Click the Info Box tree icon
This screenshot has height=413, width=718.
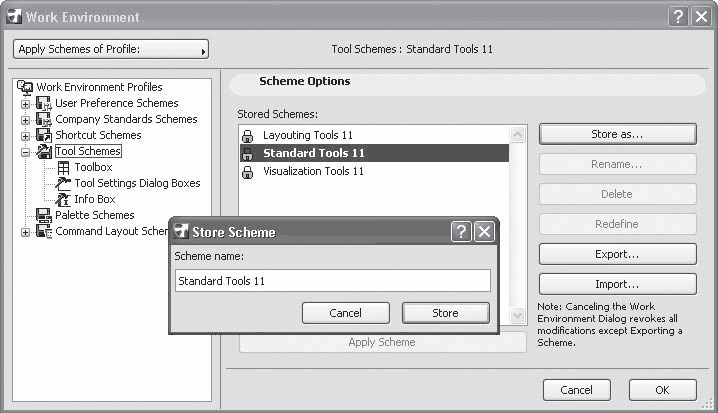click(64, 200)
